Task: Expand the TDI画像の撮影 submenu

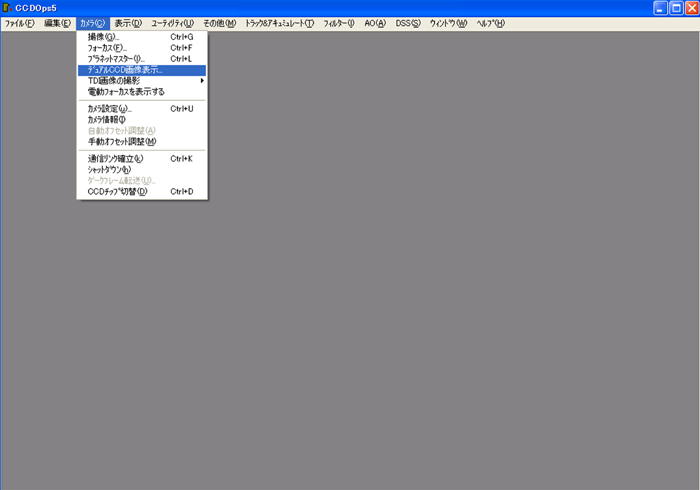Action: tap(114, 81)
